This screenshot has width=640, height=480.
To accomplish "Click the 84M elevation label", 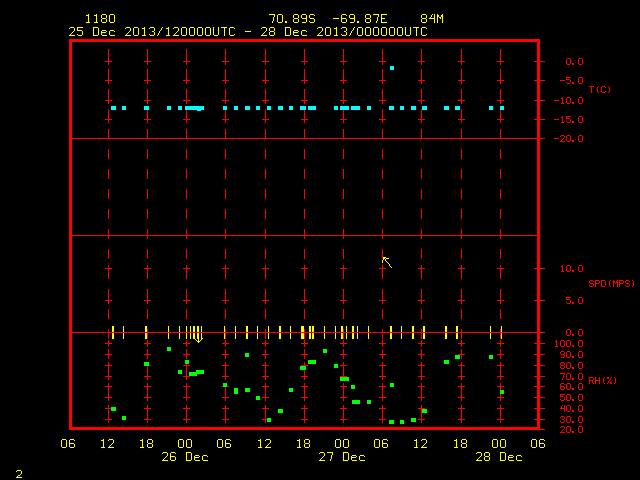I will point(432,19).
